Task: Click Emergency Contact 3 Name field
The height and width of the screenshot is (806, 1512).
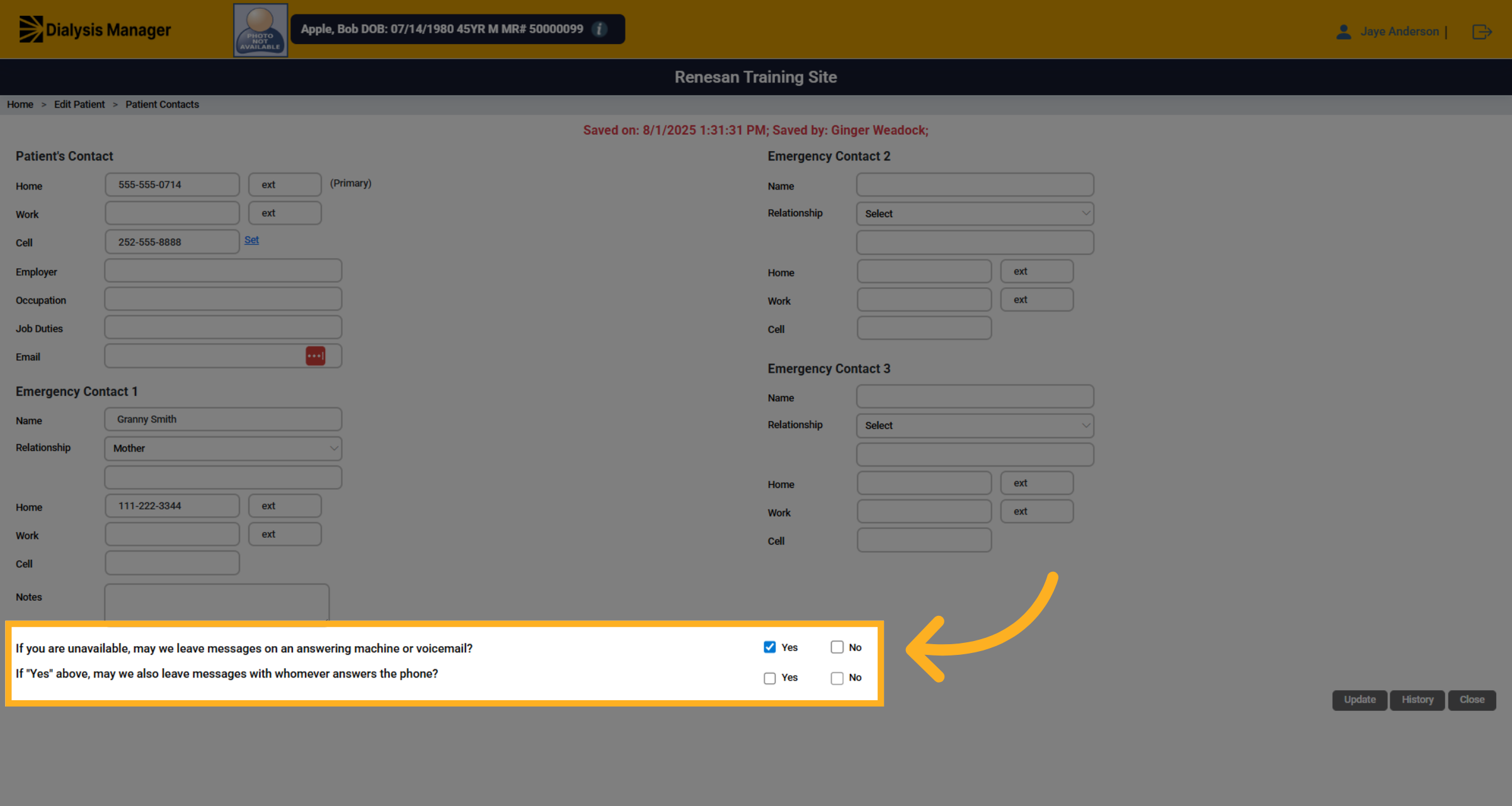Action: [x=975, y=397]
